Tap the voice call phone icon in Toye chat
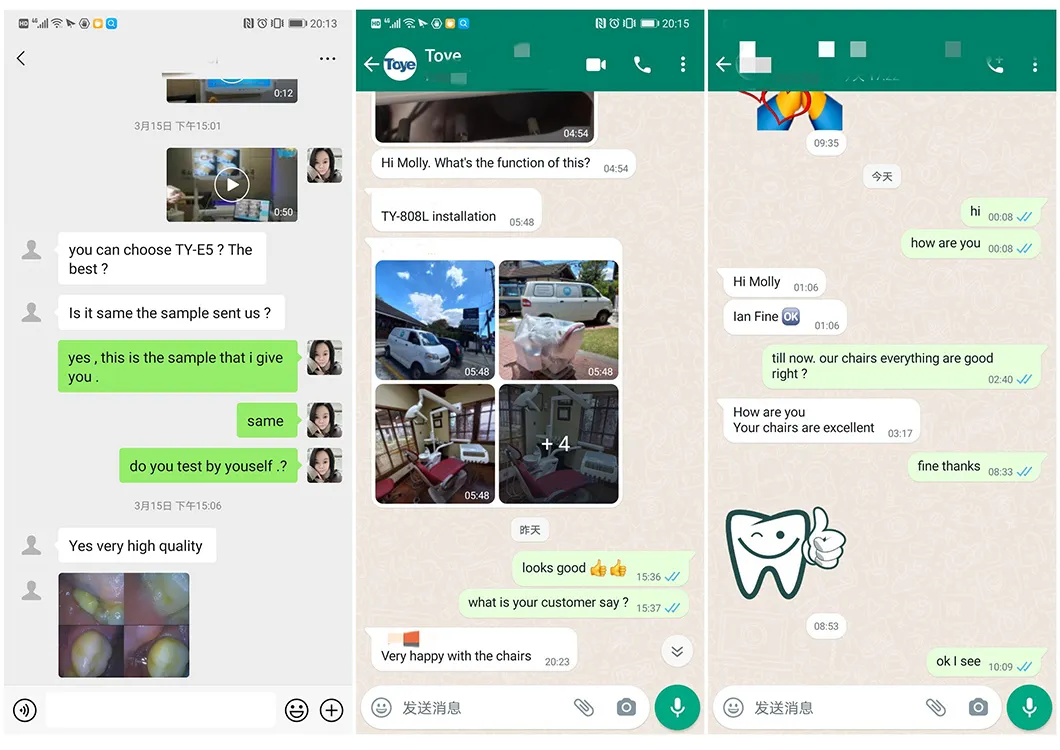The height and width of the screenshot is (750, 1060). coord(642,65)
